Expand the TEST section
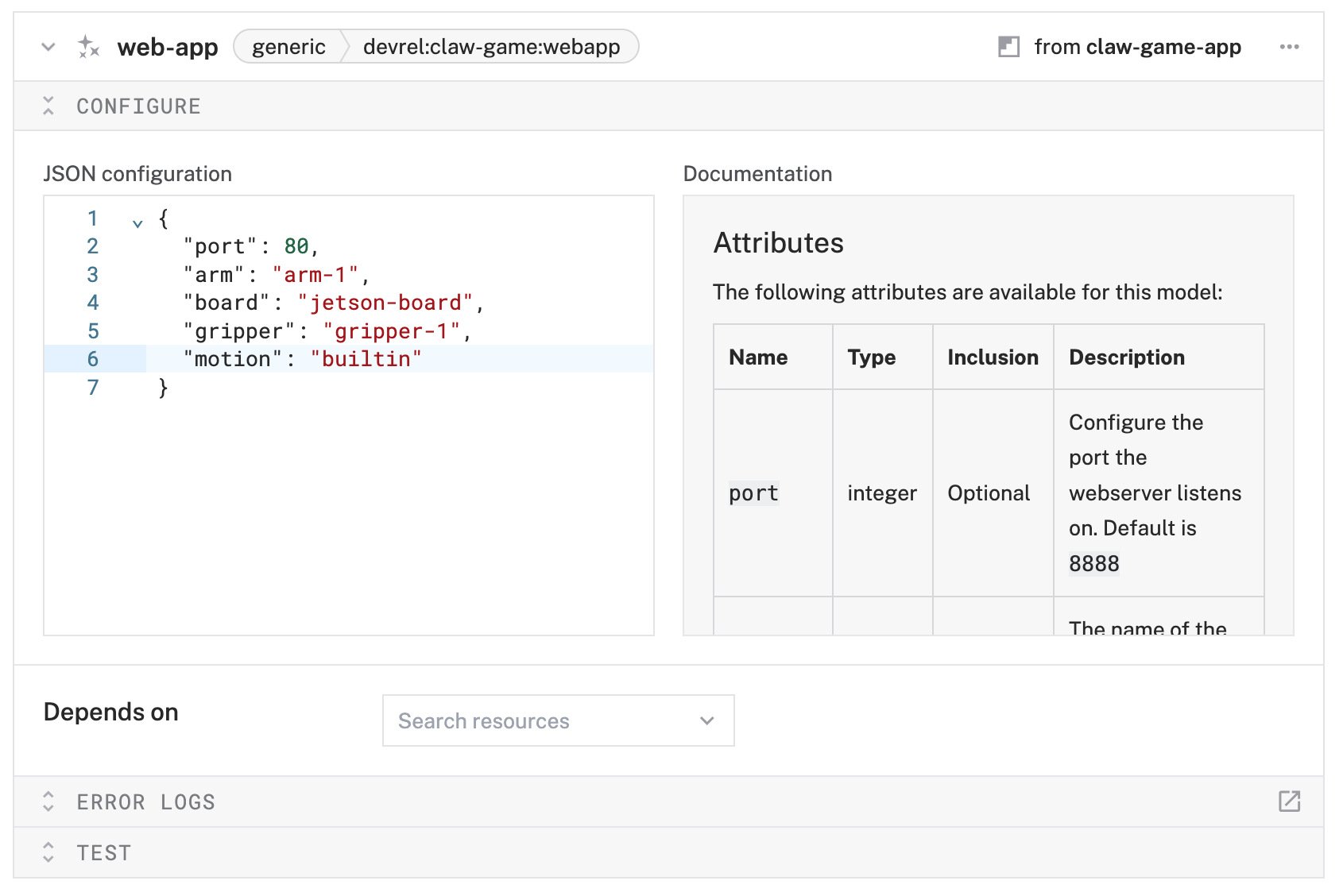 pos(48,852)
